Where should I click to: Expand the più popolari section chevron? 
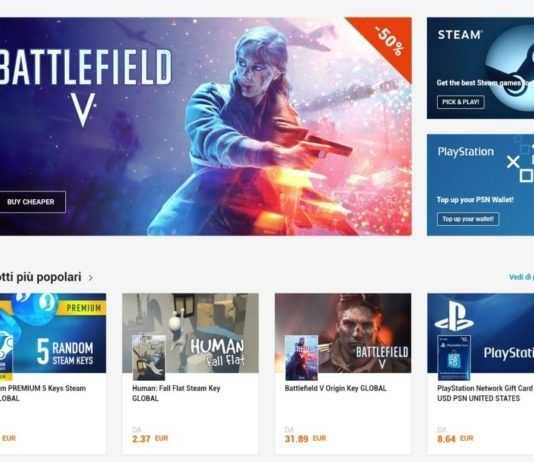[x=91, y=278]
